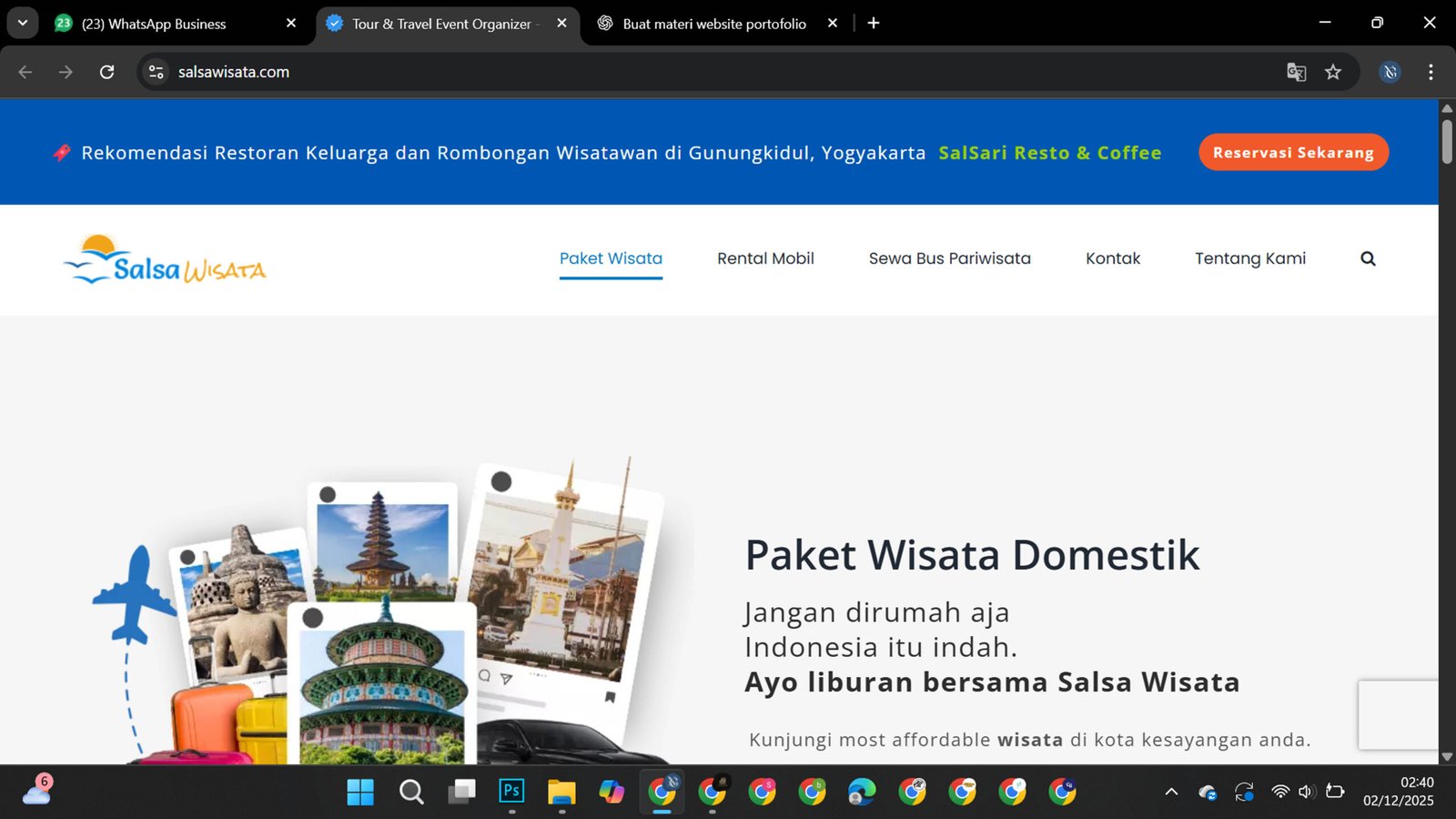The height and width of the screenshot is (819, 1456).
Task: Click the page vertical scrollbar thumb
Action: [x=1447, y=141]
